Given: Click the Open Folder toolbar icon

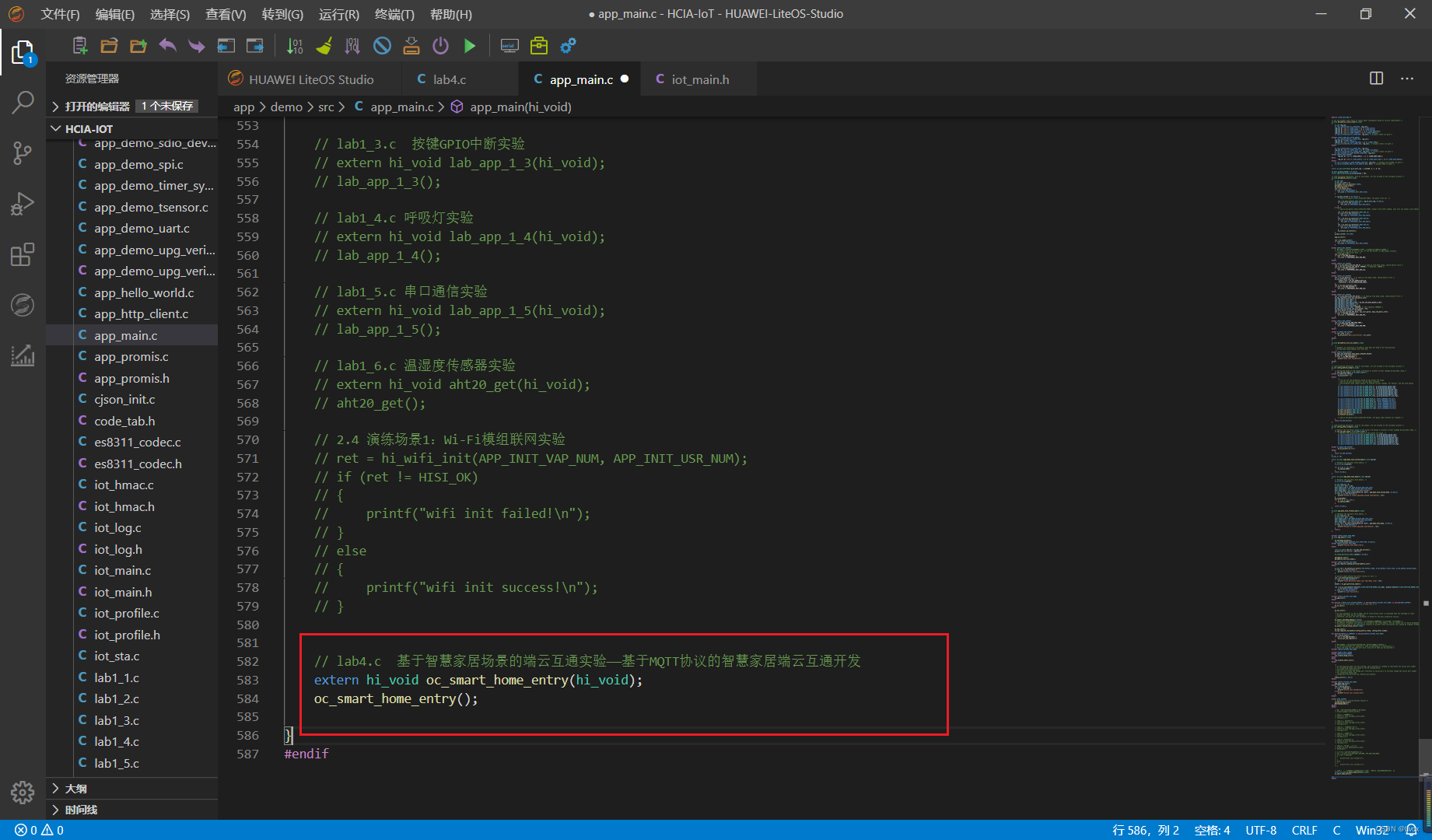Looking at the screenshot, I should (x=109, y=46).
